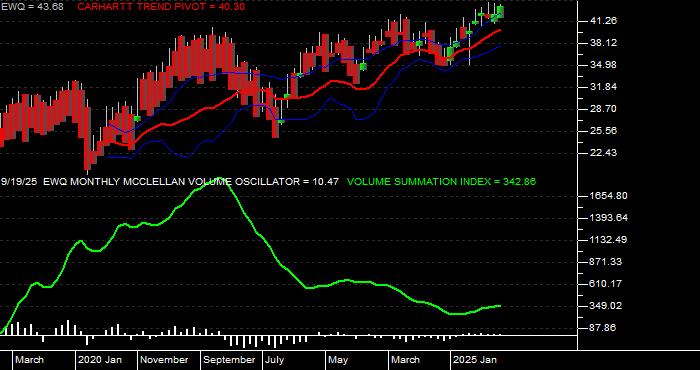This screenshot has height=370, width=700.
Task: Click the EWQ = 43.68 price label
Action: click(x=32, y=7)
